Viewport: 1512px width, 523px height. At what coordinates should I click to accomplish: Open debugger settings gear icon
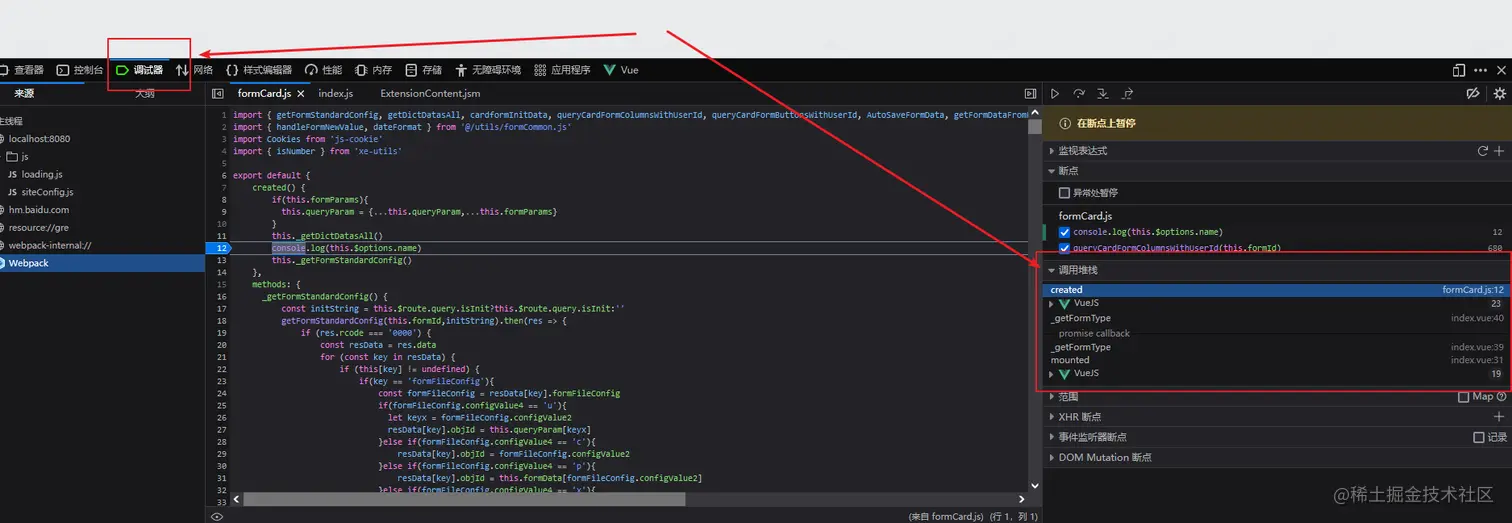click(1499, 93)
